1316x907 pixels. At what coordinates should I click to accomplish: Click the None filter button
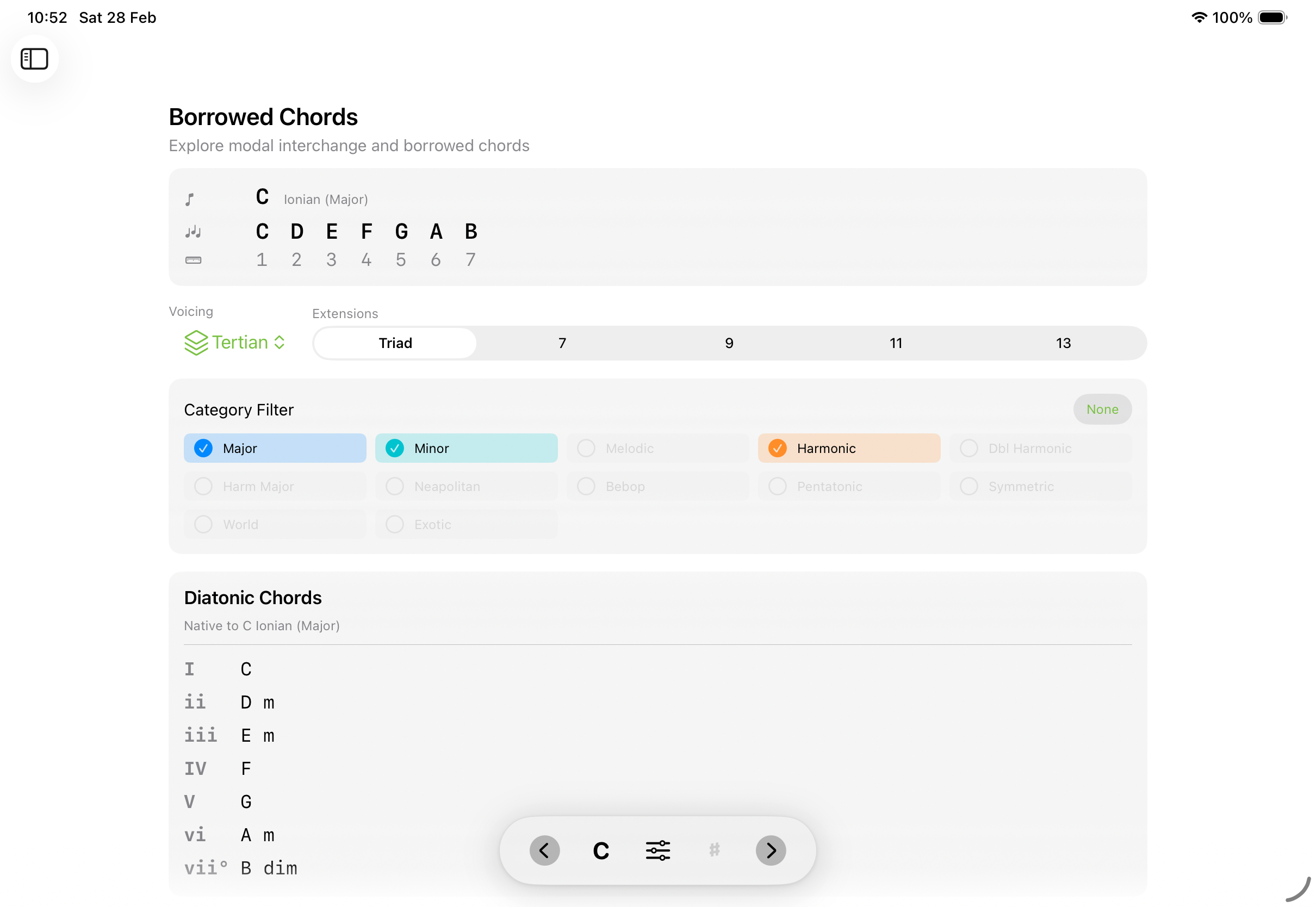1102,409
